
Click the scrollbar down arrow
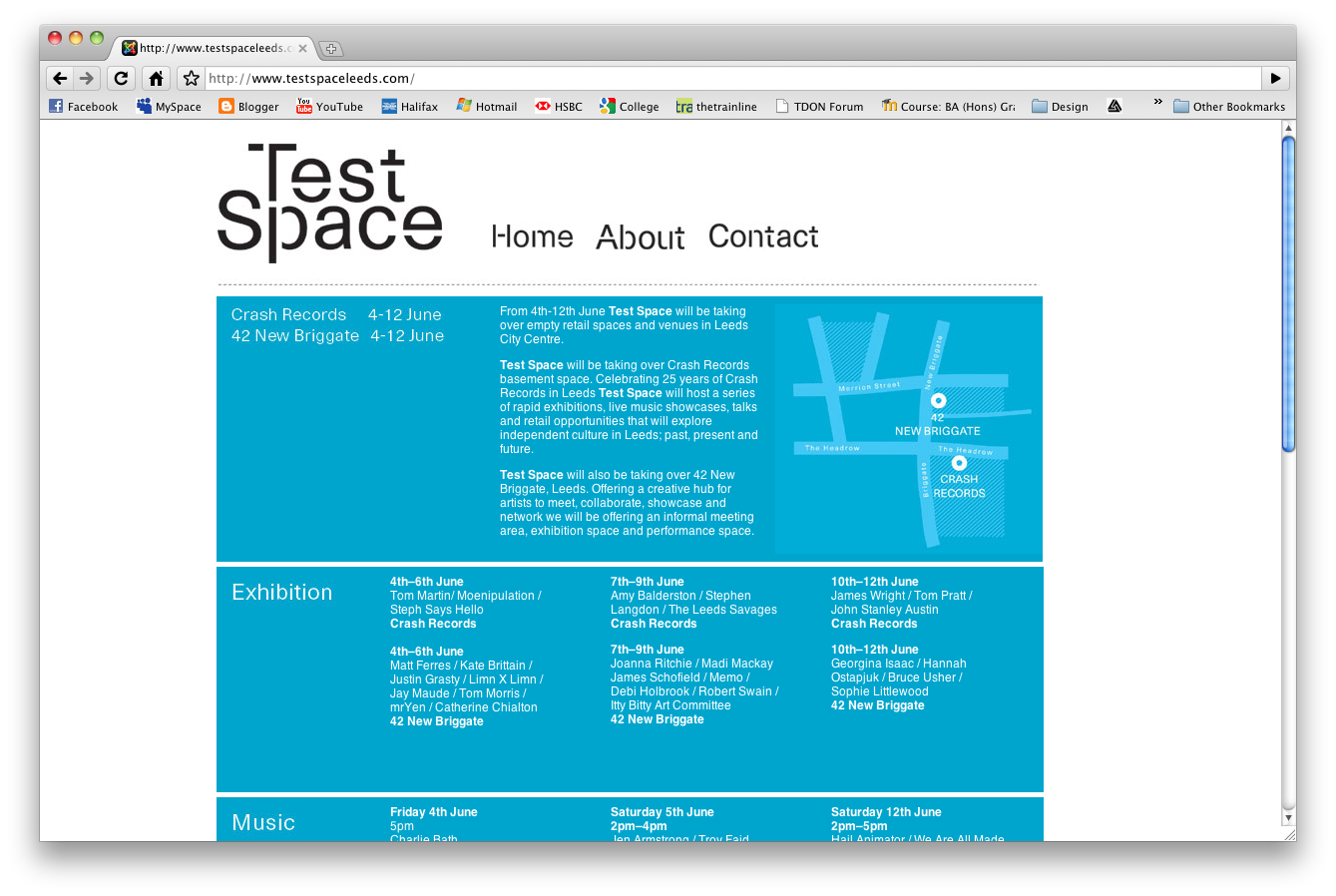1288,817
